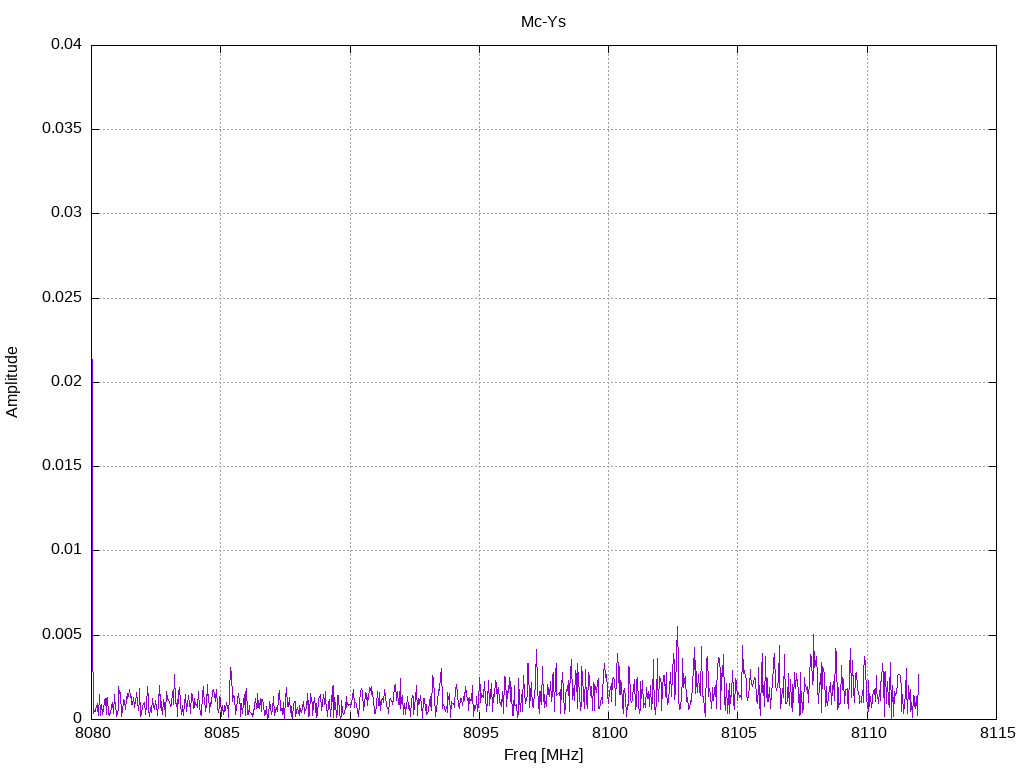Screen dimensions: 1024x768
Task: Click the 8080 x-axis tick label
Action: coord(92,734)
